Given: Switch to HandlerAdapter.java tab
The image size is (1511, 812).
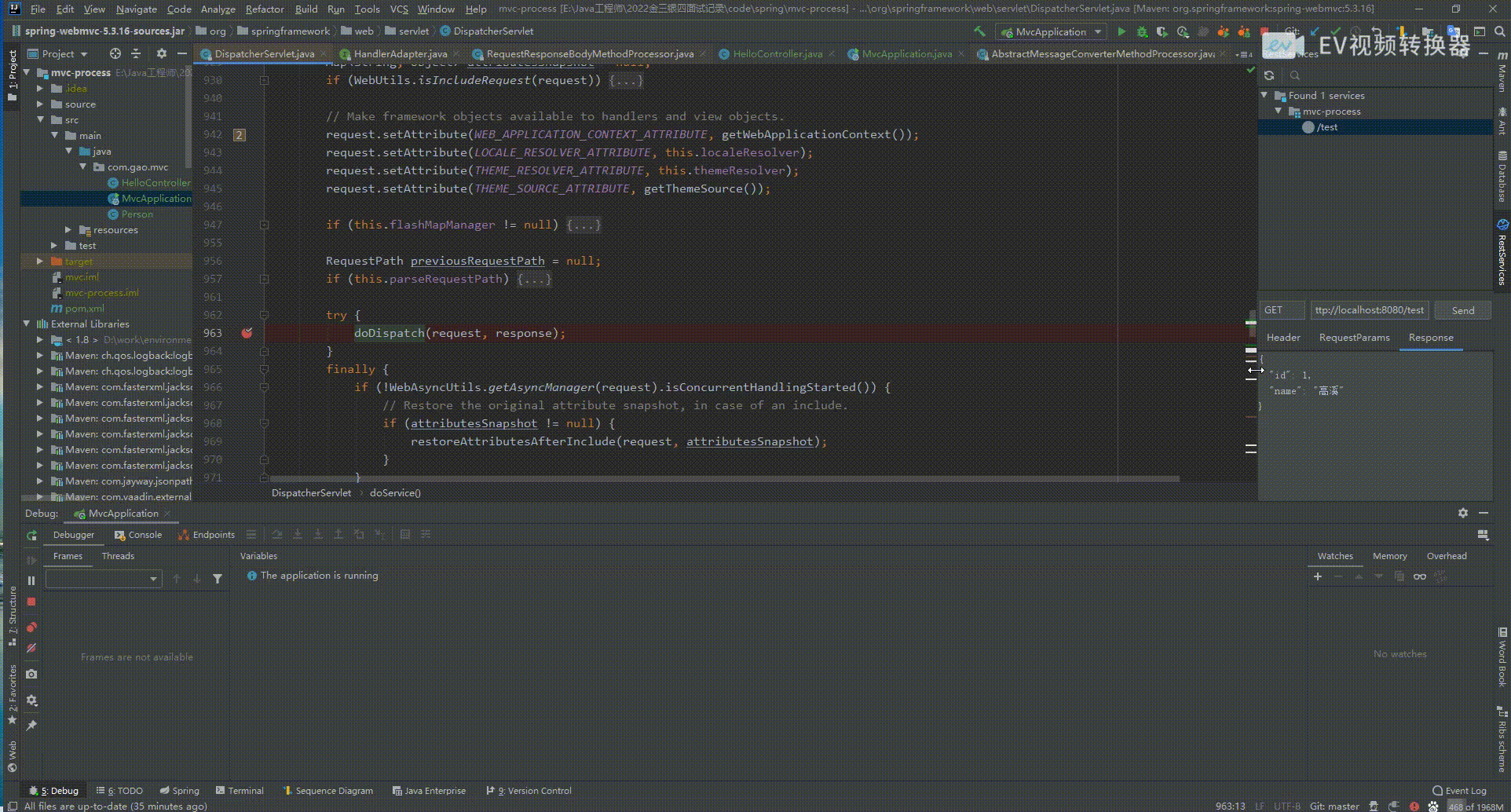Looking at the screenshot, I should click(x=399, y=53).
